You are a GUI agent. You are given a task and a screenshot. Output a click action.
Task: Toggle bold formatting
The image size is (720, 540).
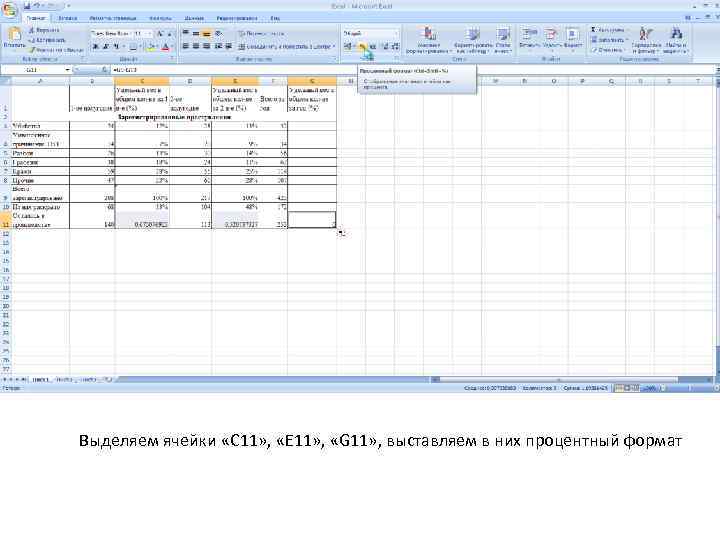click(96, 47)
